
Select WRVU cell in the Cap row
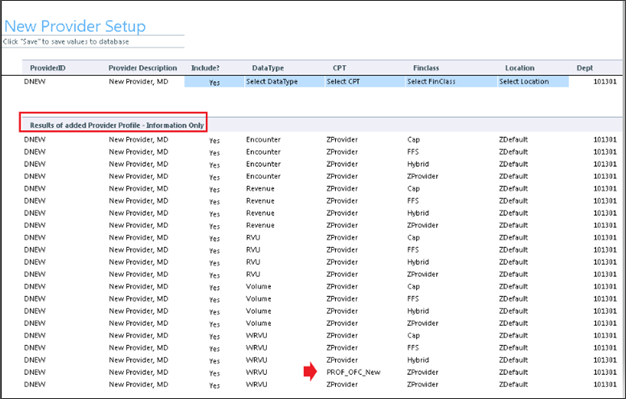(257, 335)
